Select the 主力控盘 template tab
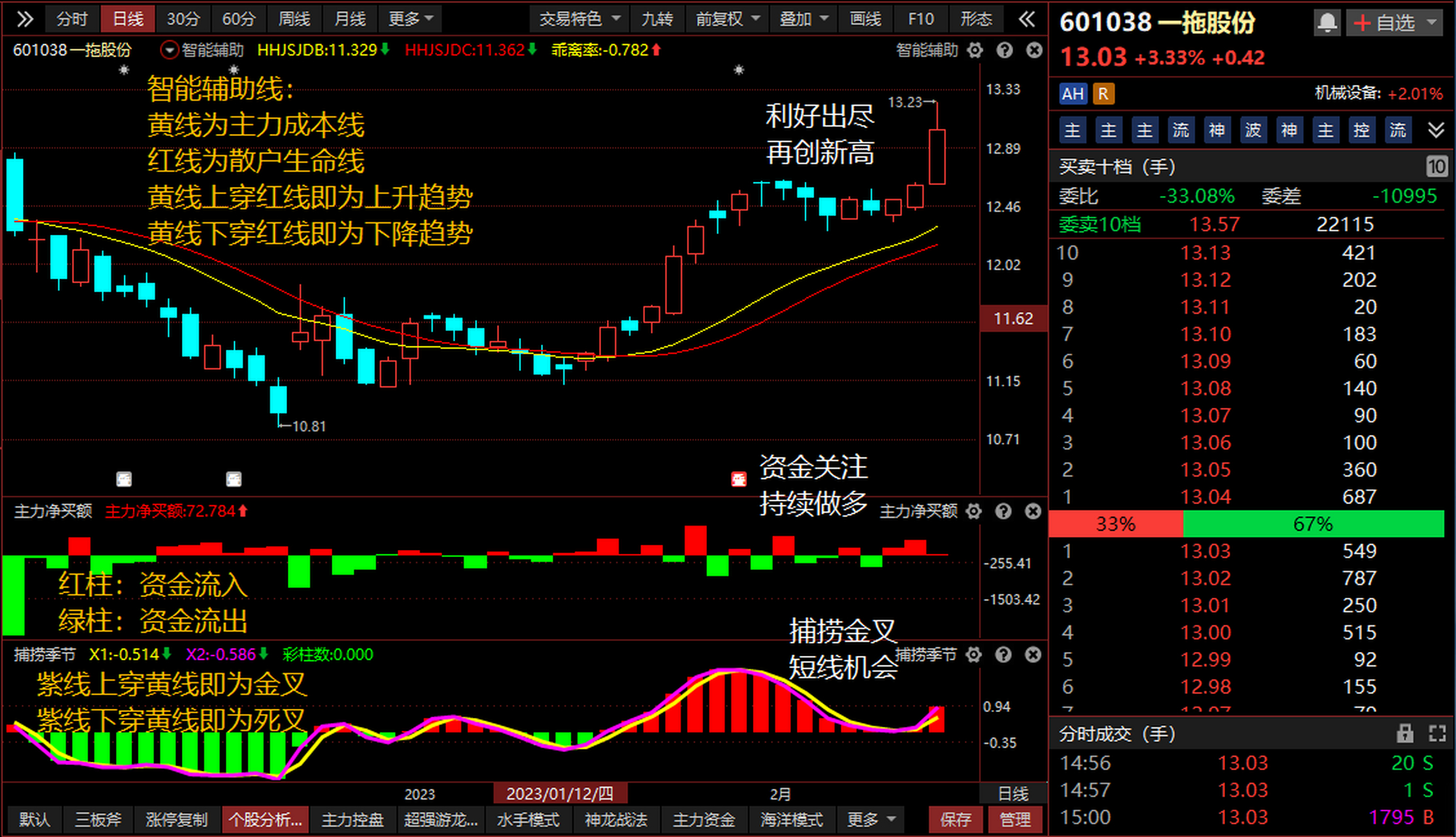Viewport: 1456px width, 837px height. click(353, 819)
